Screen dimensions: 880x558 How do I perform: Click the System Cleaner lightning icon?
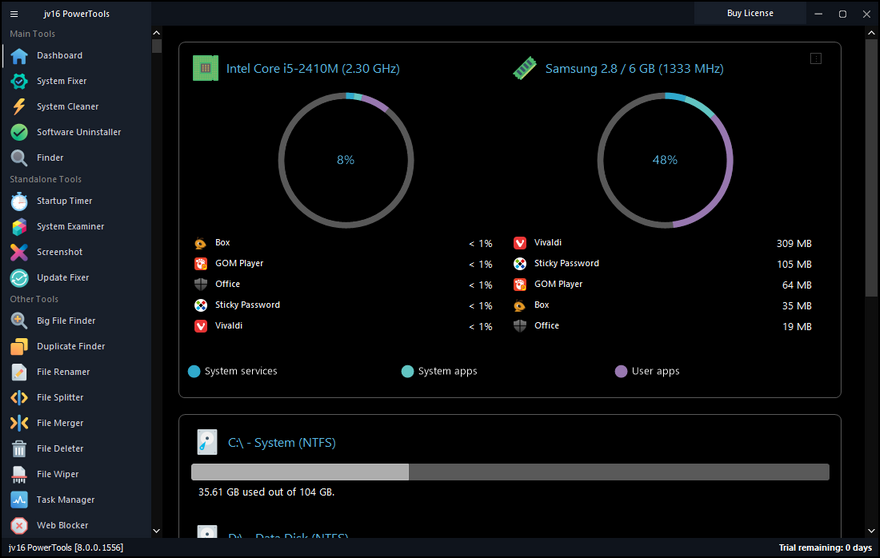click(x=19, y=107)
